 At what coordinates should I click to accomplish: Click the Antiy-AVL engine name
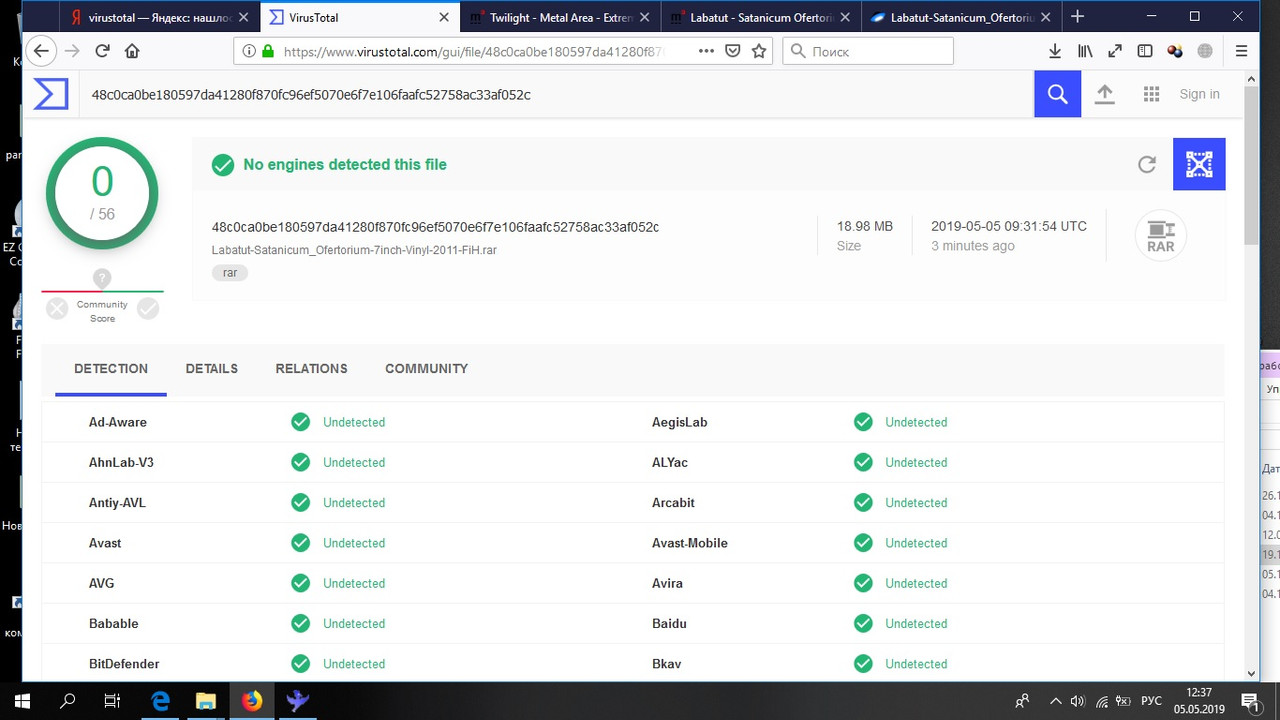pyautogui.click(x=117, y=502)
